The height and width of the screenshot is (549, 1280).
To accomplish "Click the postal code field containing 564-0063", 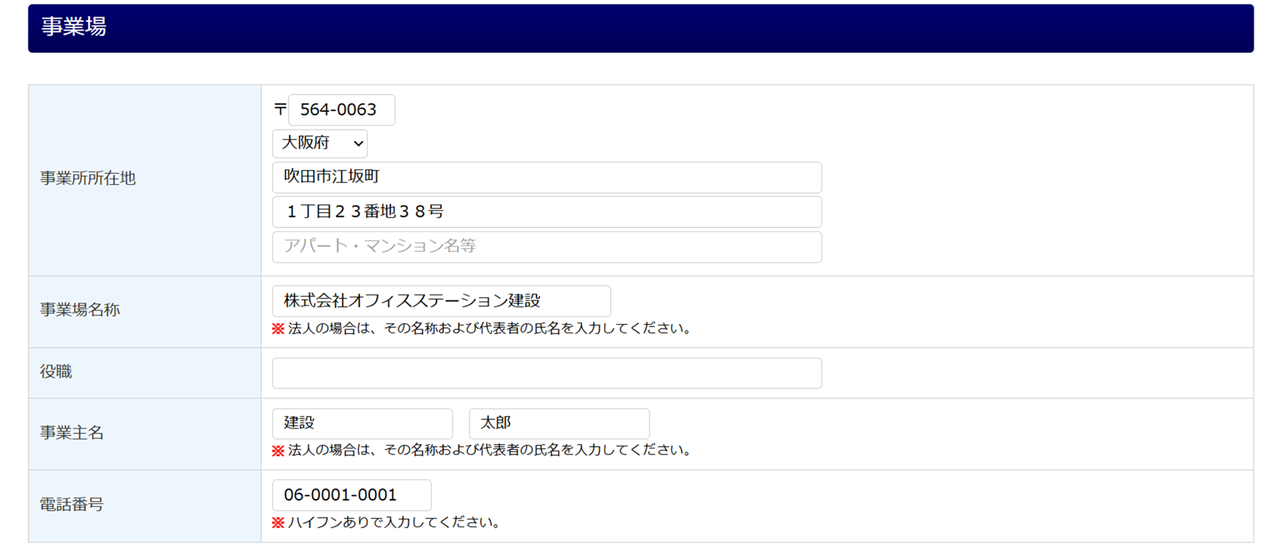I will click(x=341, y=110).
